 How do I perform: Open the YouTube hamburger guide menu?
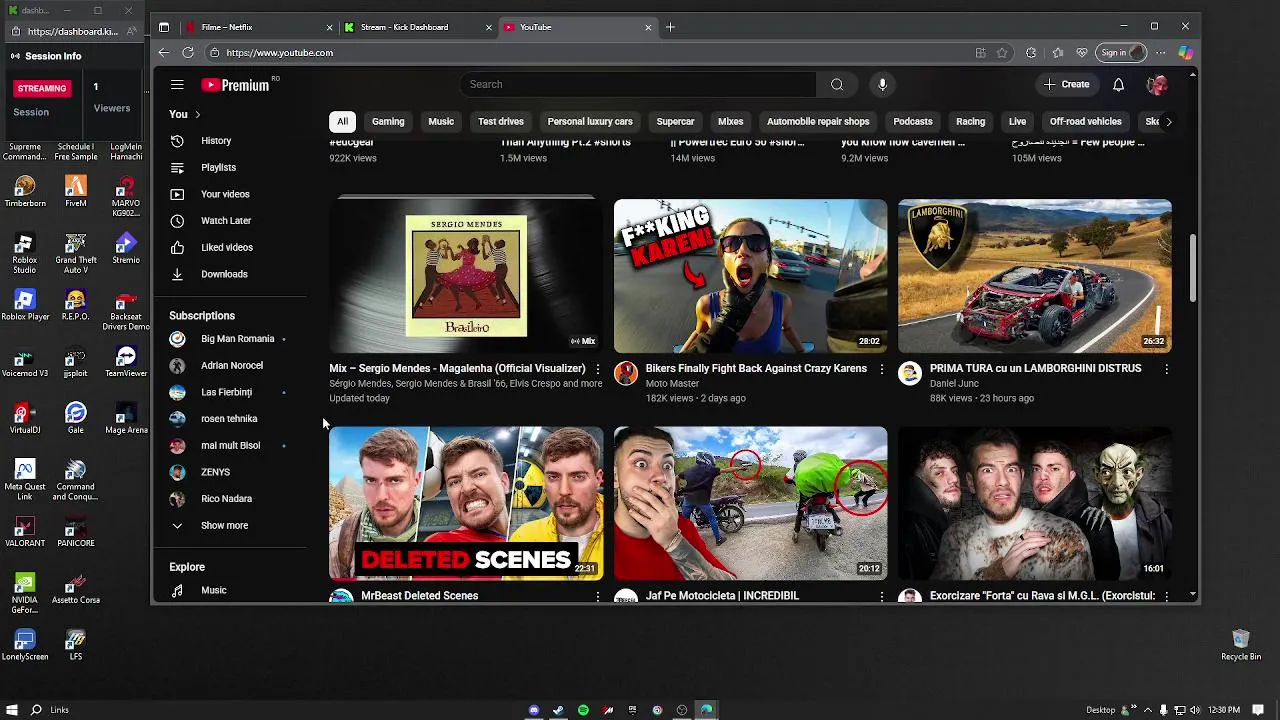click(177, 85)
